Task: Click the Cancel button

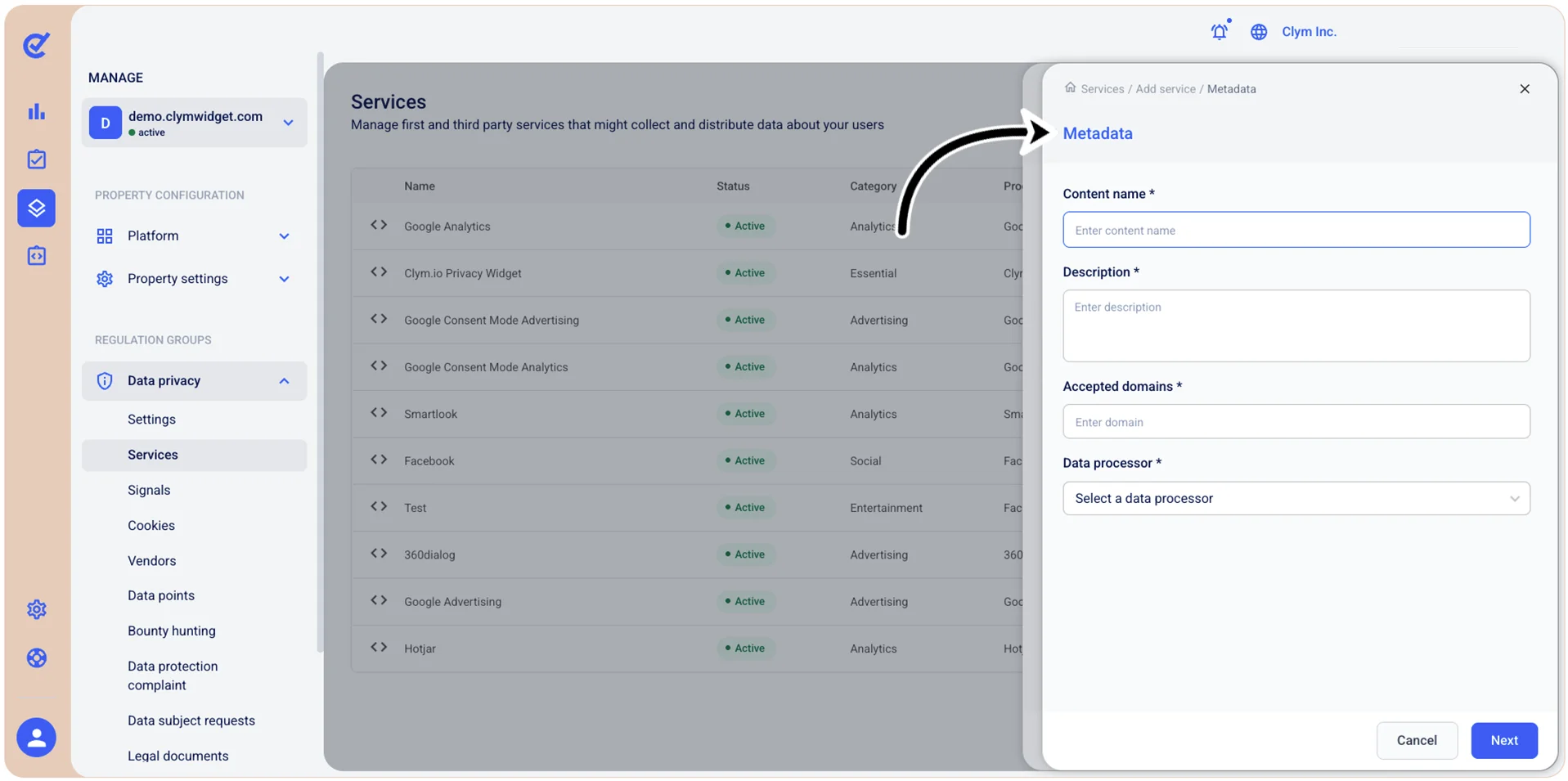Action: [1416, 740]
